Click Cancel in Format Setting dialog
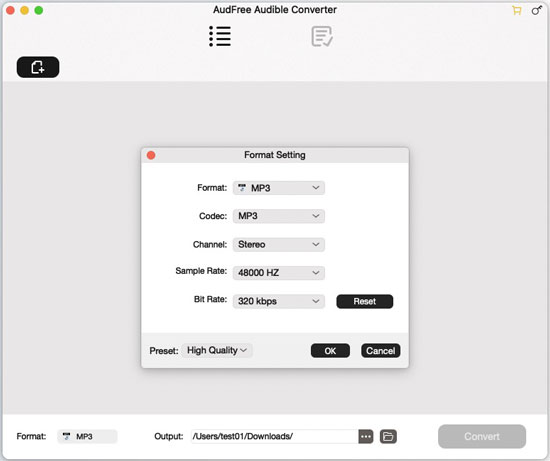The width and height of the screenshot is (550, 461). [381, 351]
